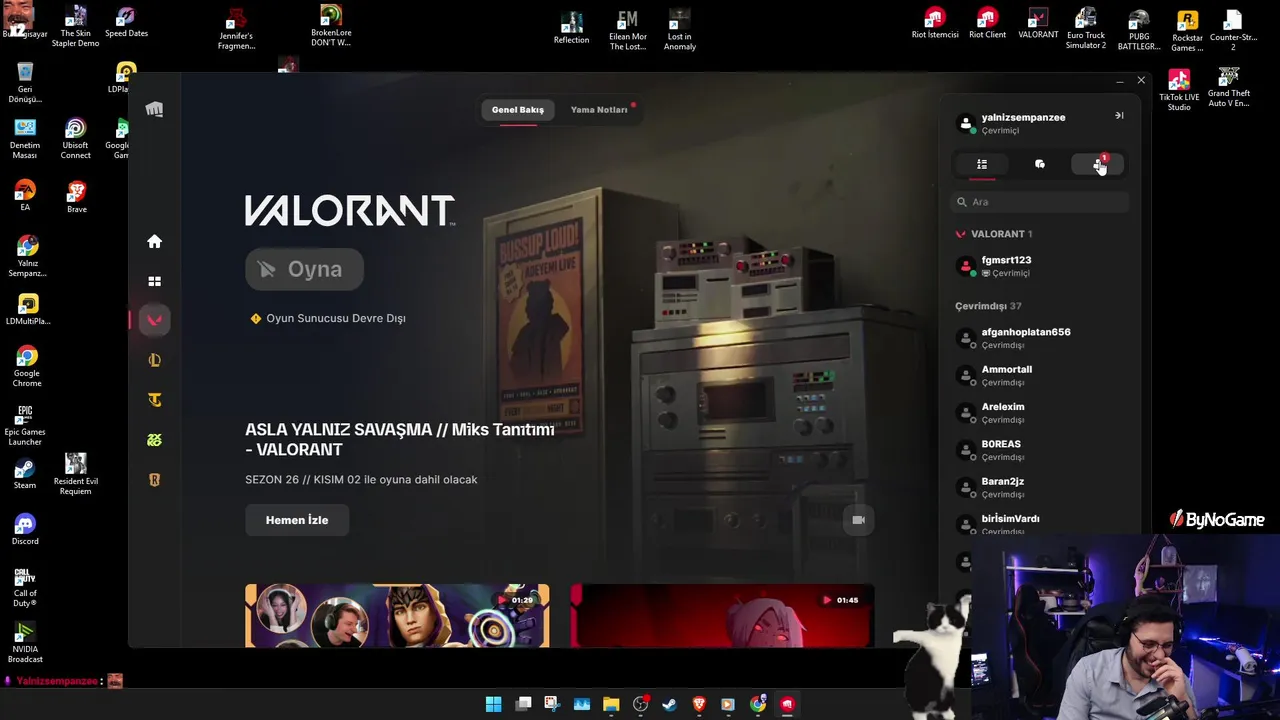
Task: Open Chrome on taskbar
Action: 758,704
